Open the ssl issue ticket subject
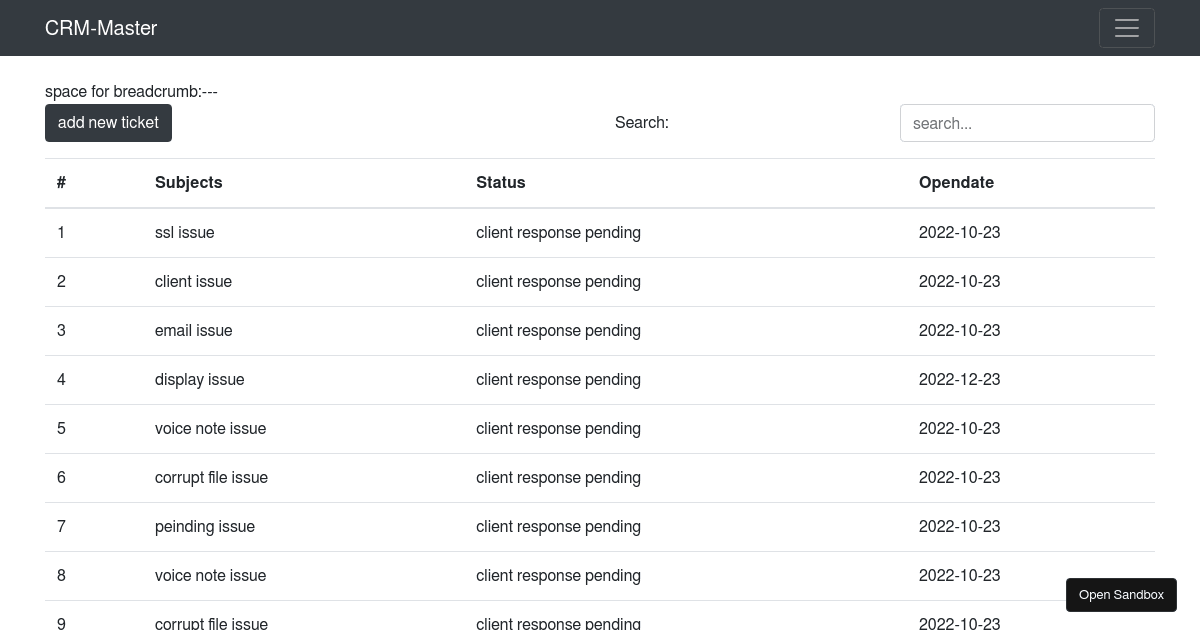This screenshot has width=1200, height=630. [185, 233]
